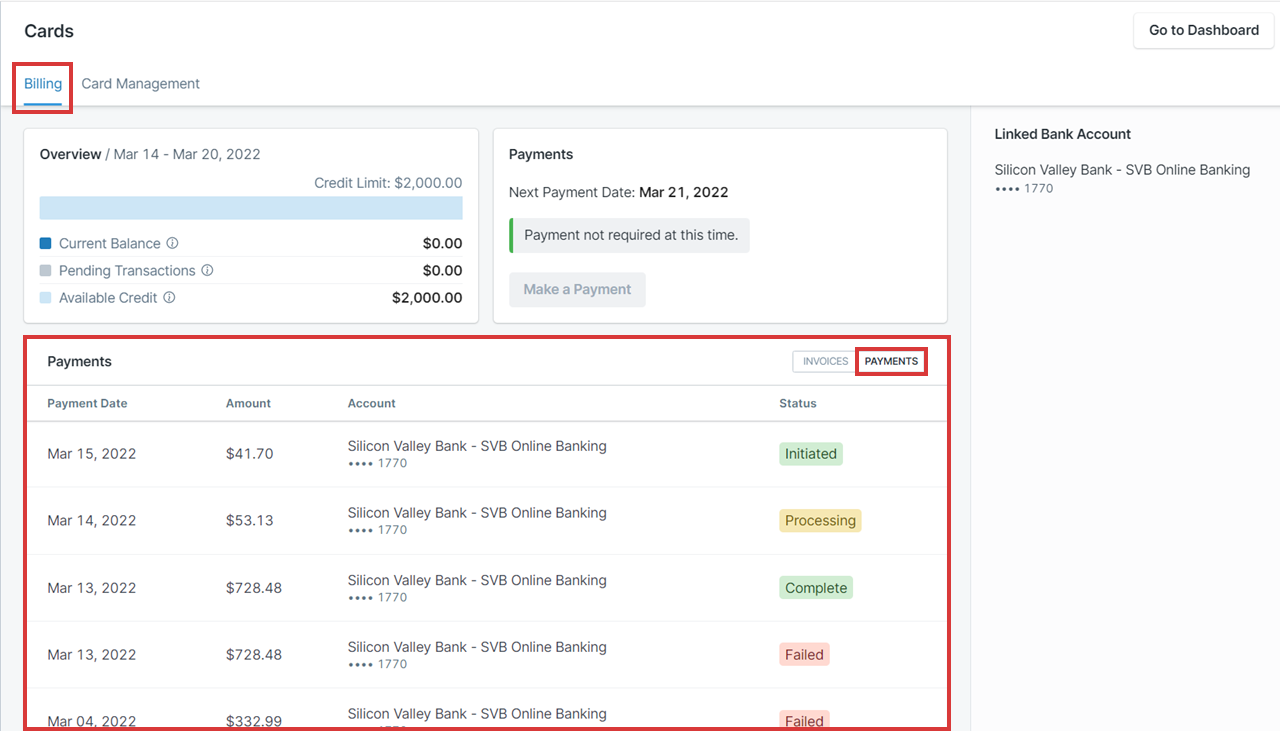
Task: Click the light blue Available Credit square
Action: tap(46, 297)
